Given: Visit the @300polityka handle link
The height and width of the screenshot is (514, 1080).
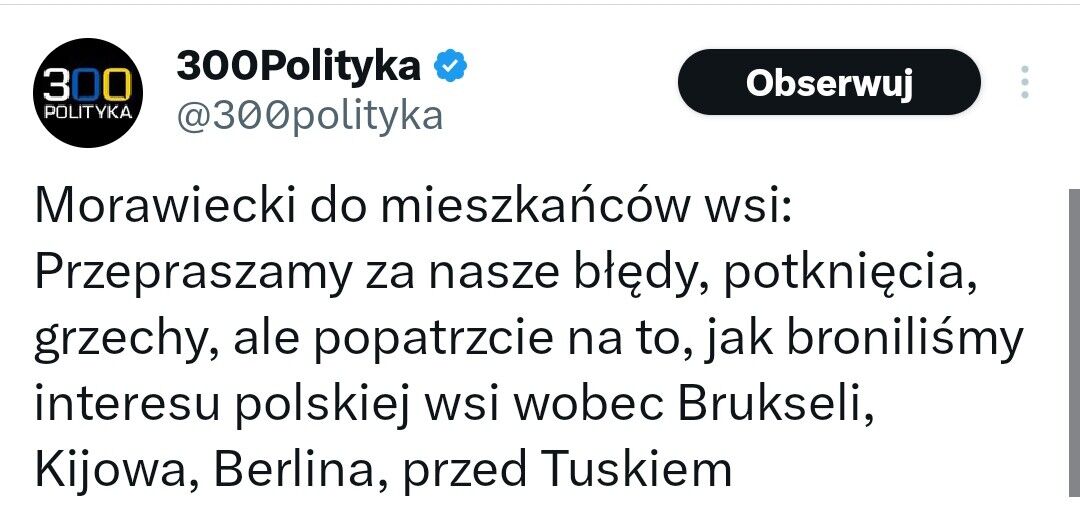Looking at the screenshot, I should pyautogui.click(x=309, y=116).
